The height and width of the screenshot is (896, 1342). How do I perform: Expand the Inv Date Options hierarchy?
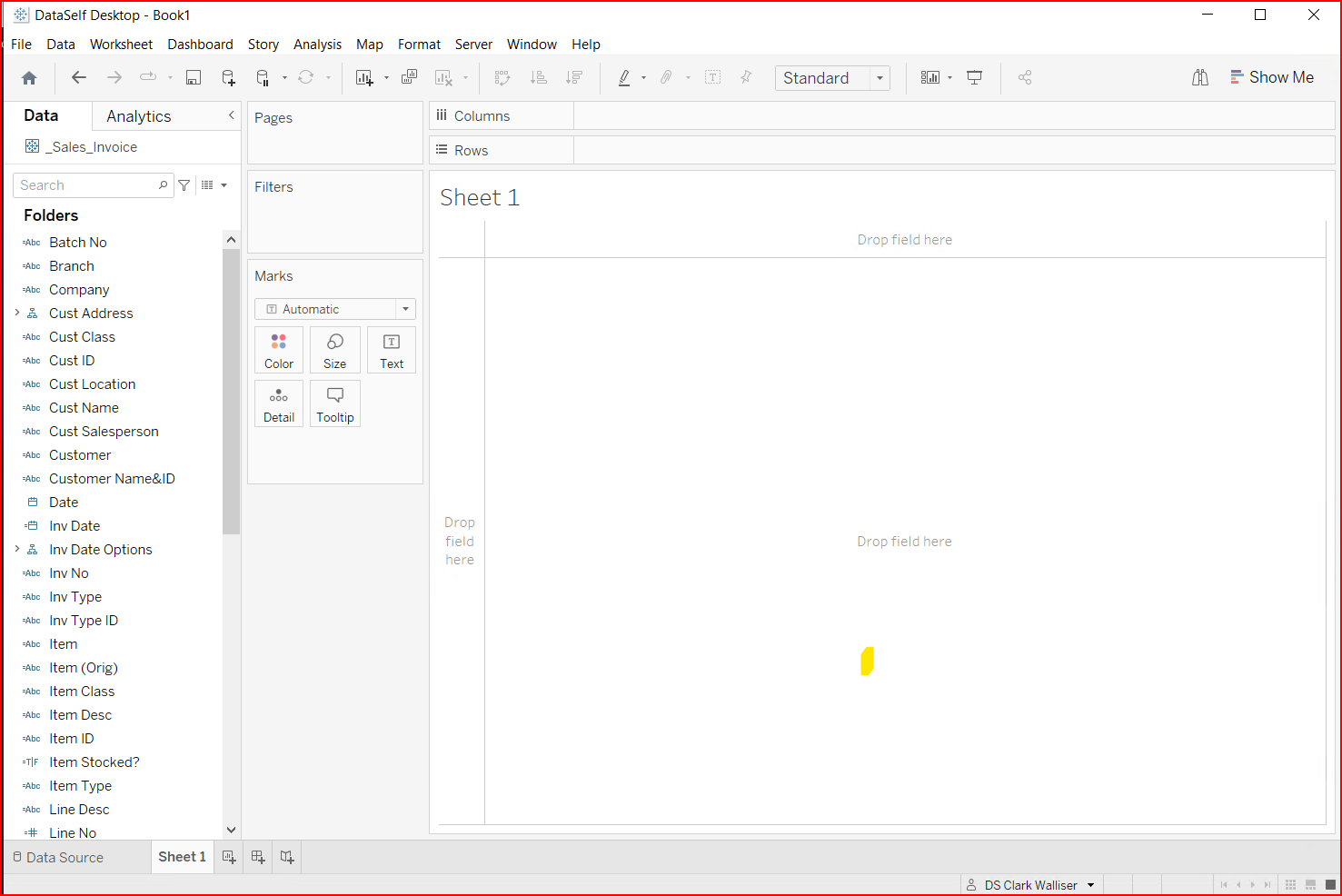(x=17, y=549)
